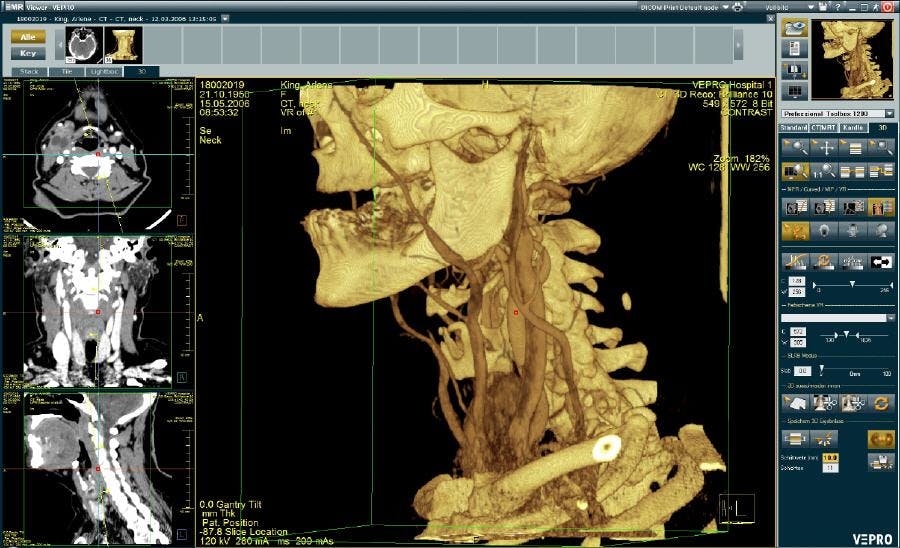Expand the study title dropdown arrow
Screen dimensions: 900x548
point(225,18)
